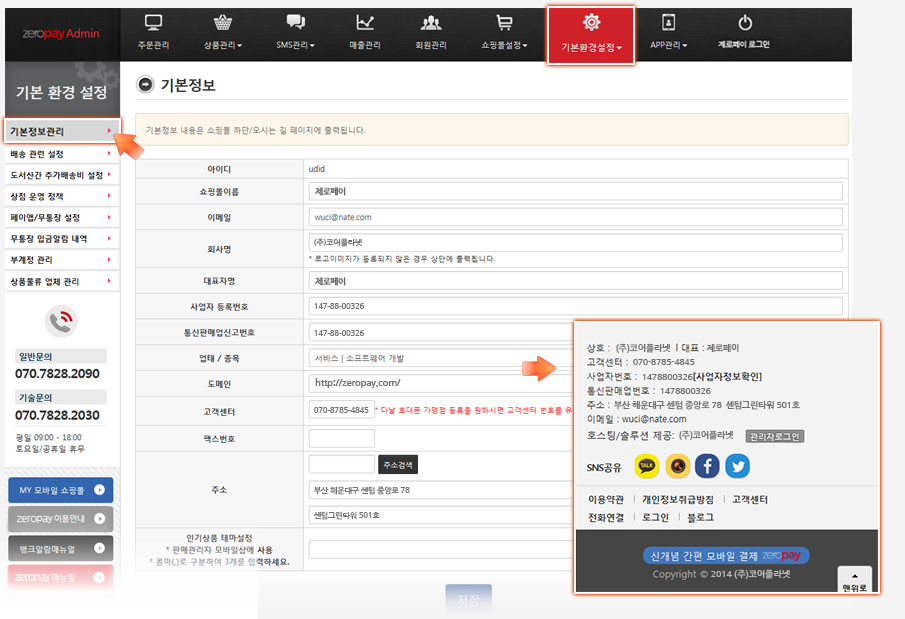Screen dimensions: 905x619
Task: Click the SMS관리 speech bubble icon
Action: [296, 23]
